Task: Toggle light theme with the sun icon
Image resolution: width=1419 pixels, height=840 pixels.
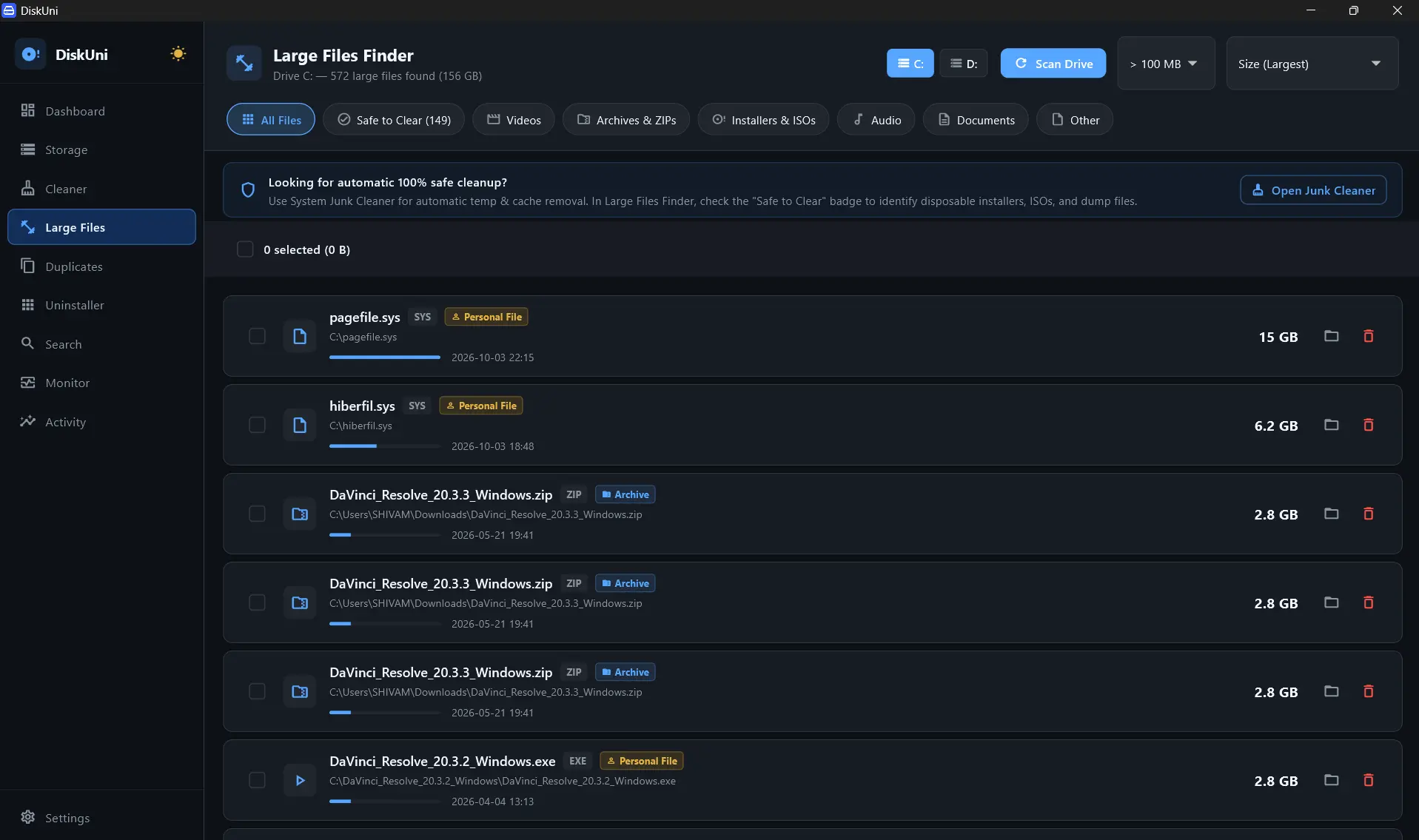Action: [x=178, y=54]
